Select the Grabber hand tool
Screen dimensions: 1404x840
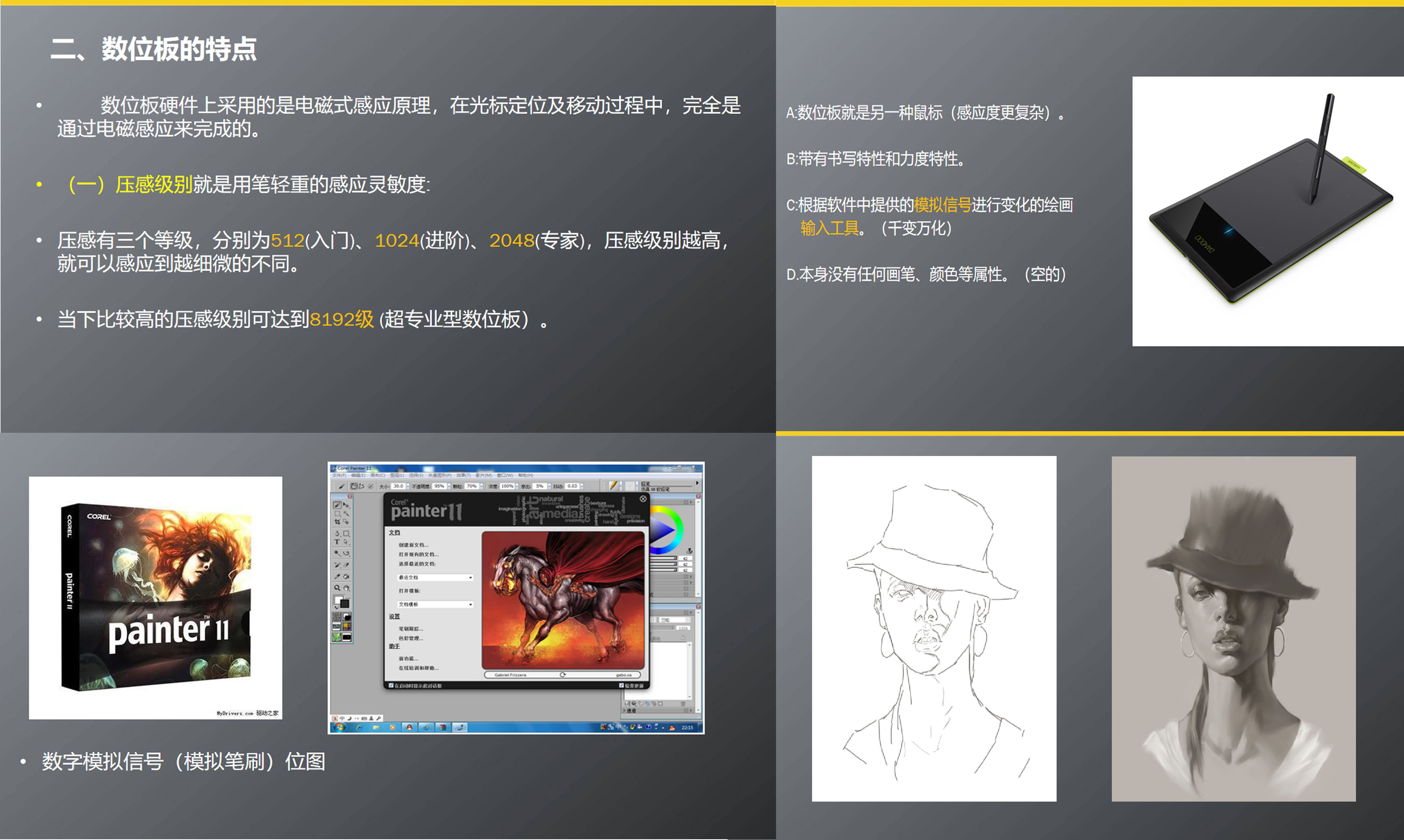[346, 588]
